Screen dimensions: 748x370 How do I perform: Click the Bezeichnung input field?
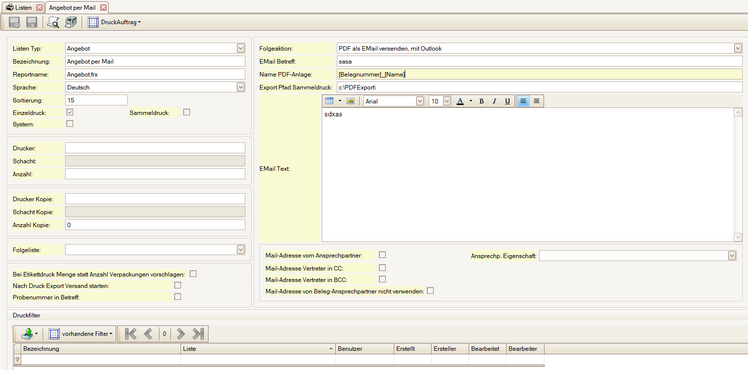(x=155, y=61)
